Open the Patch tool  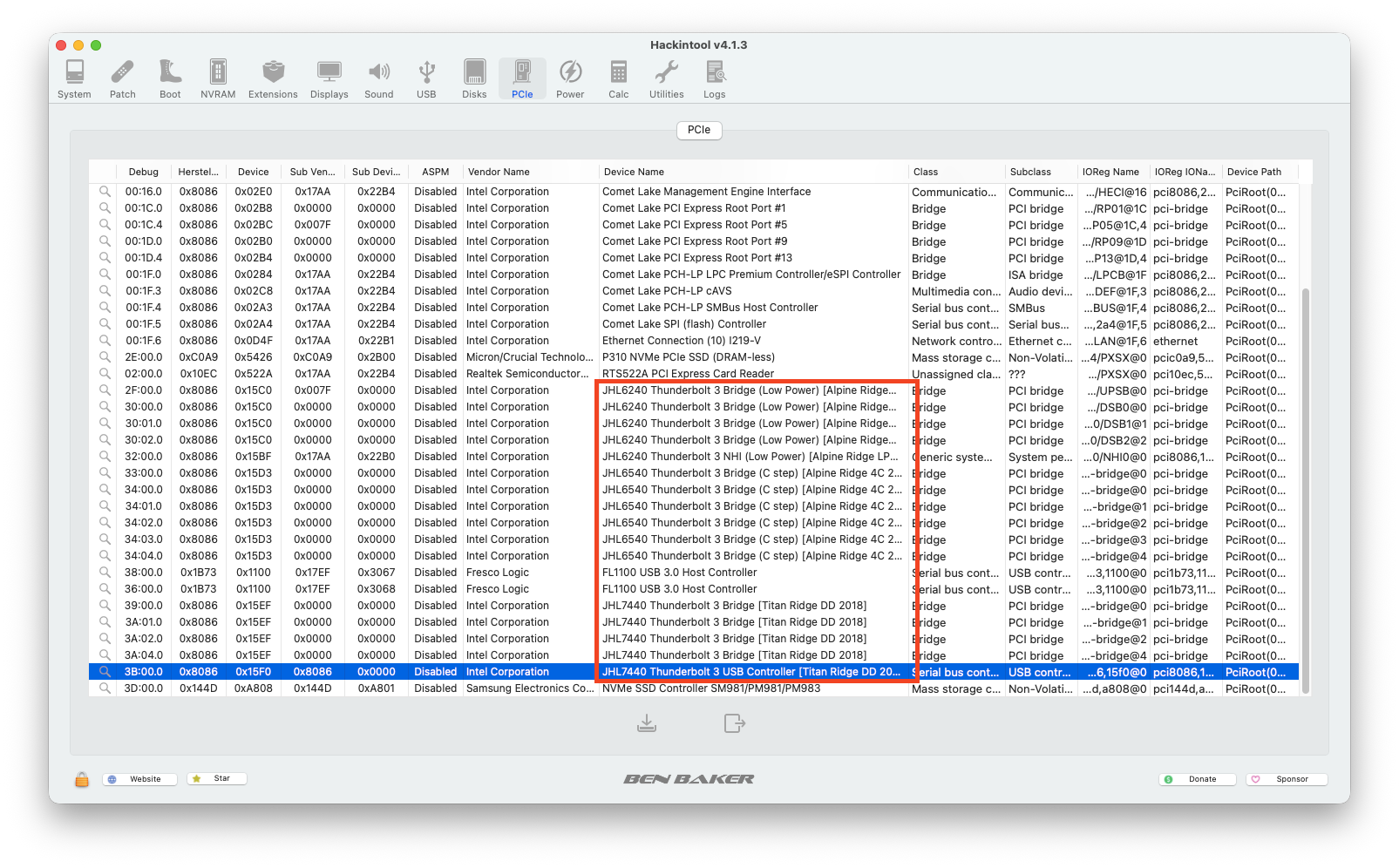point(123,78)
